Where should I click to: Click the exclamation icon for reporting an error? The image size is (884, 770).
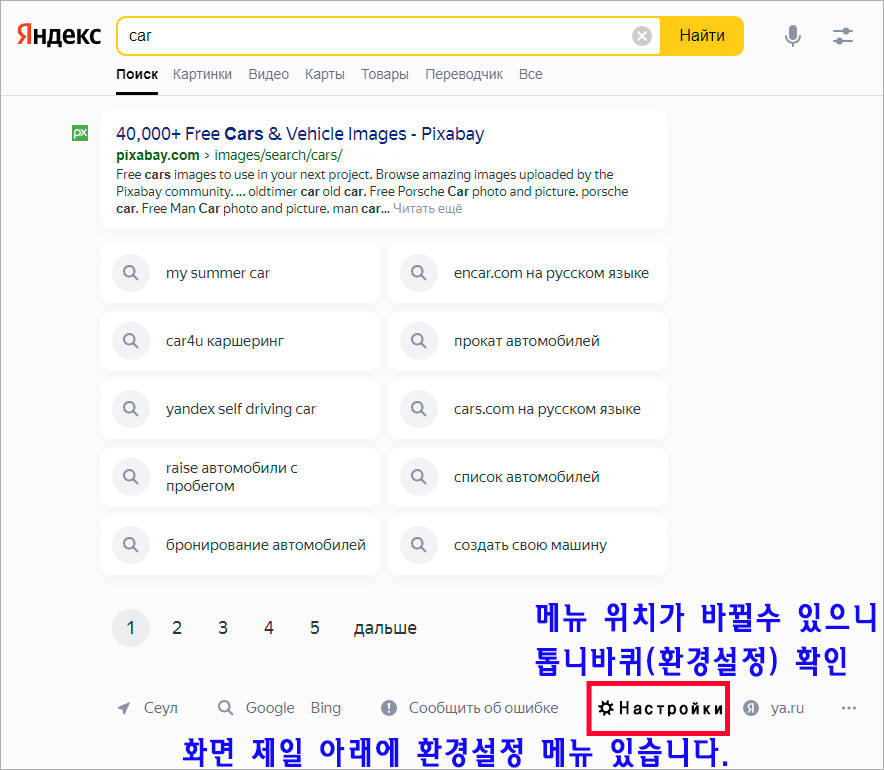tap(389, 708)
